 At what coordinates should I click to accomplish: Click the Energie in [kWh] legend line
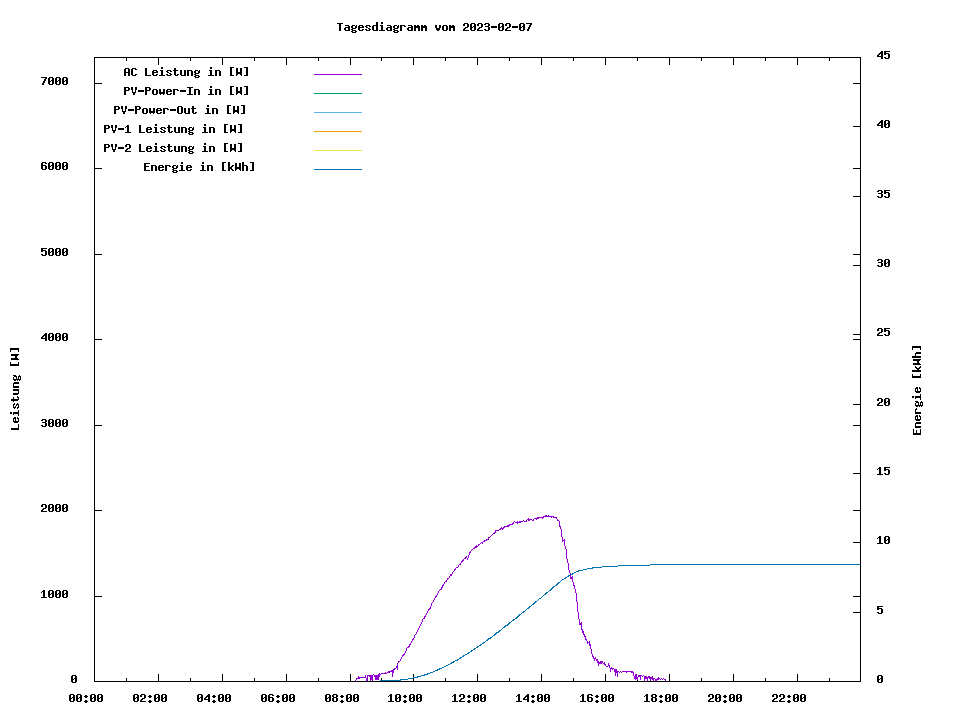pos(337,169)
